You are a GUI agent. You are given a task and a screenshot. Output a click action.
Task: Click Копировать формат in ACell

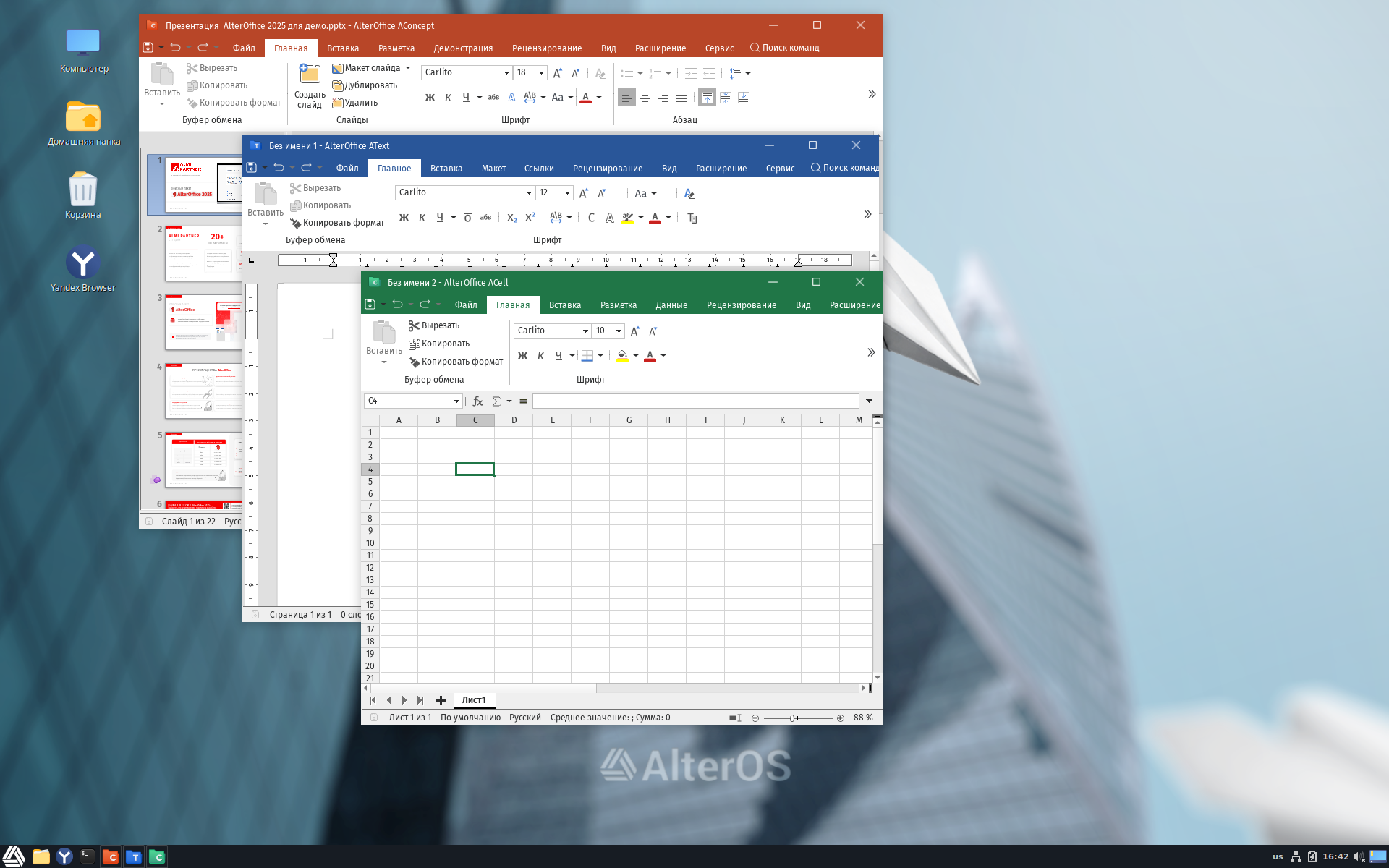[x=456, y=362]
